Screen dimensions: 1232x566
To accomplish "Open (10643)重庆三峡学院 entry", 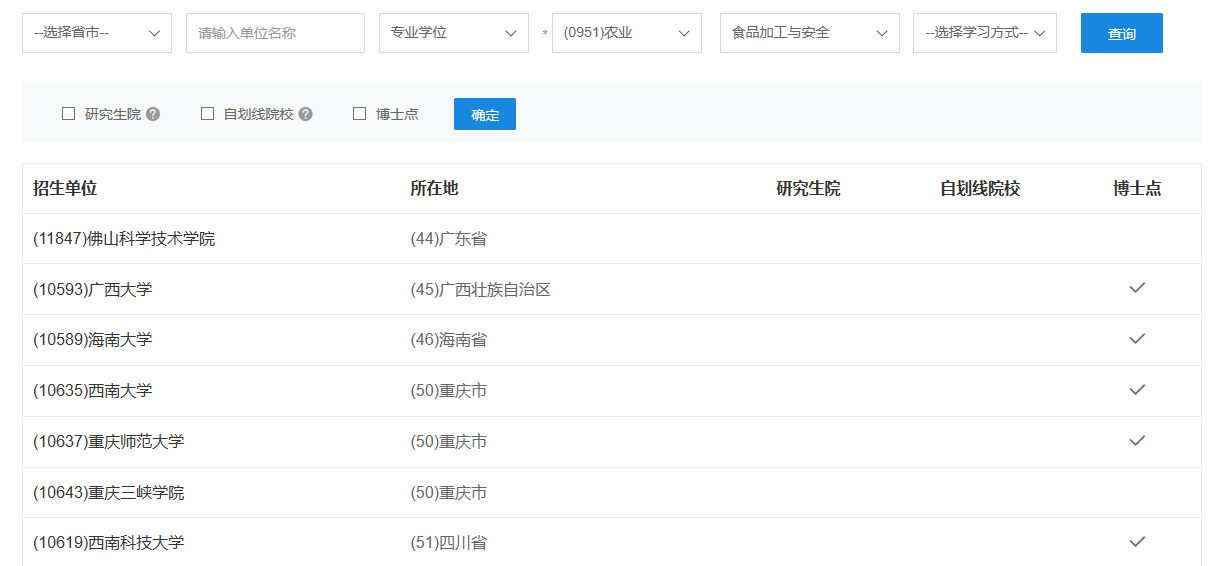I will click(109, 493).
